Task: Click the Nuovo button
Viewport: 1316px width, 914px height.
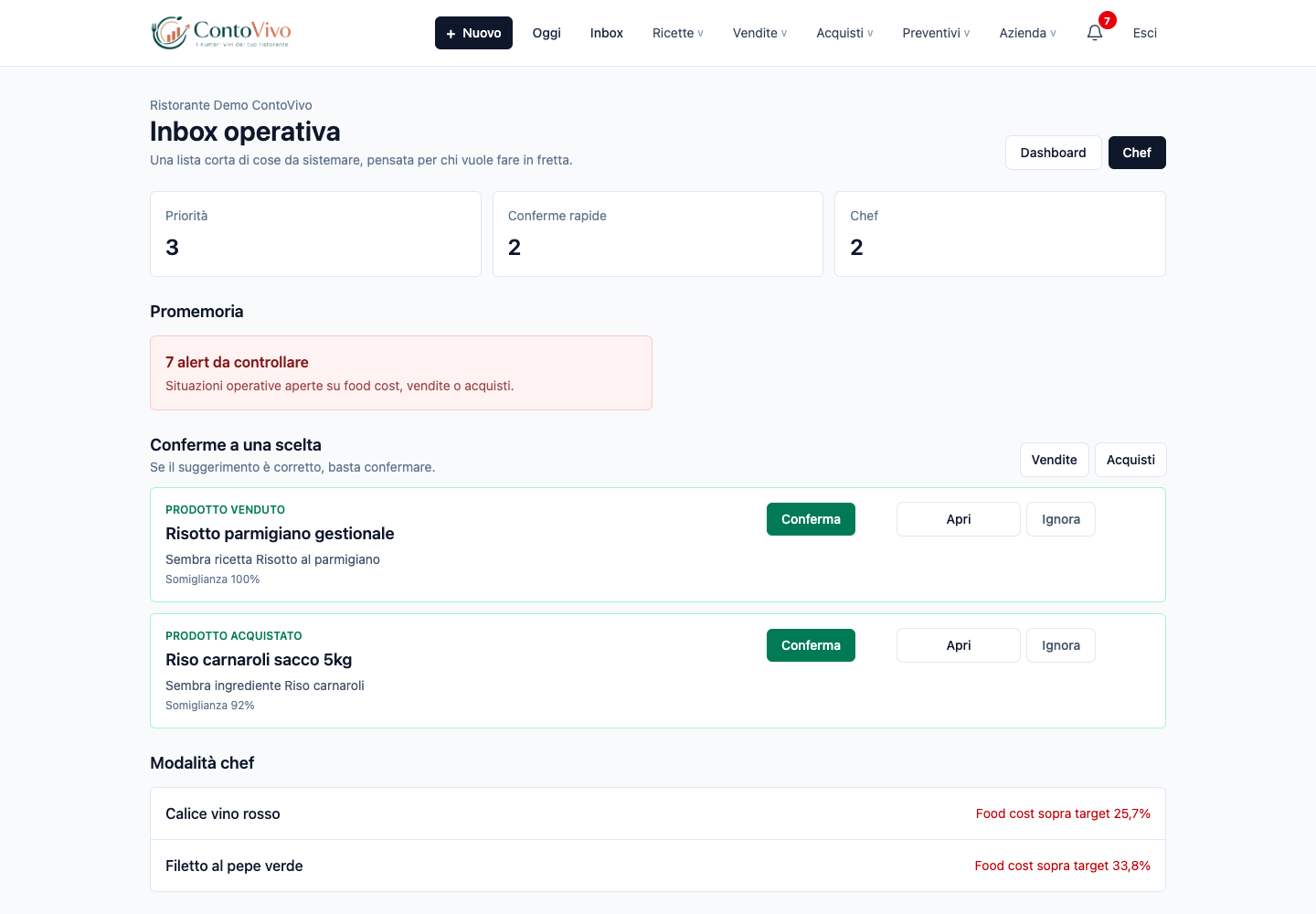Action: (x=473, y=33)
